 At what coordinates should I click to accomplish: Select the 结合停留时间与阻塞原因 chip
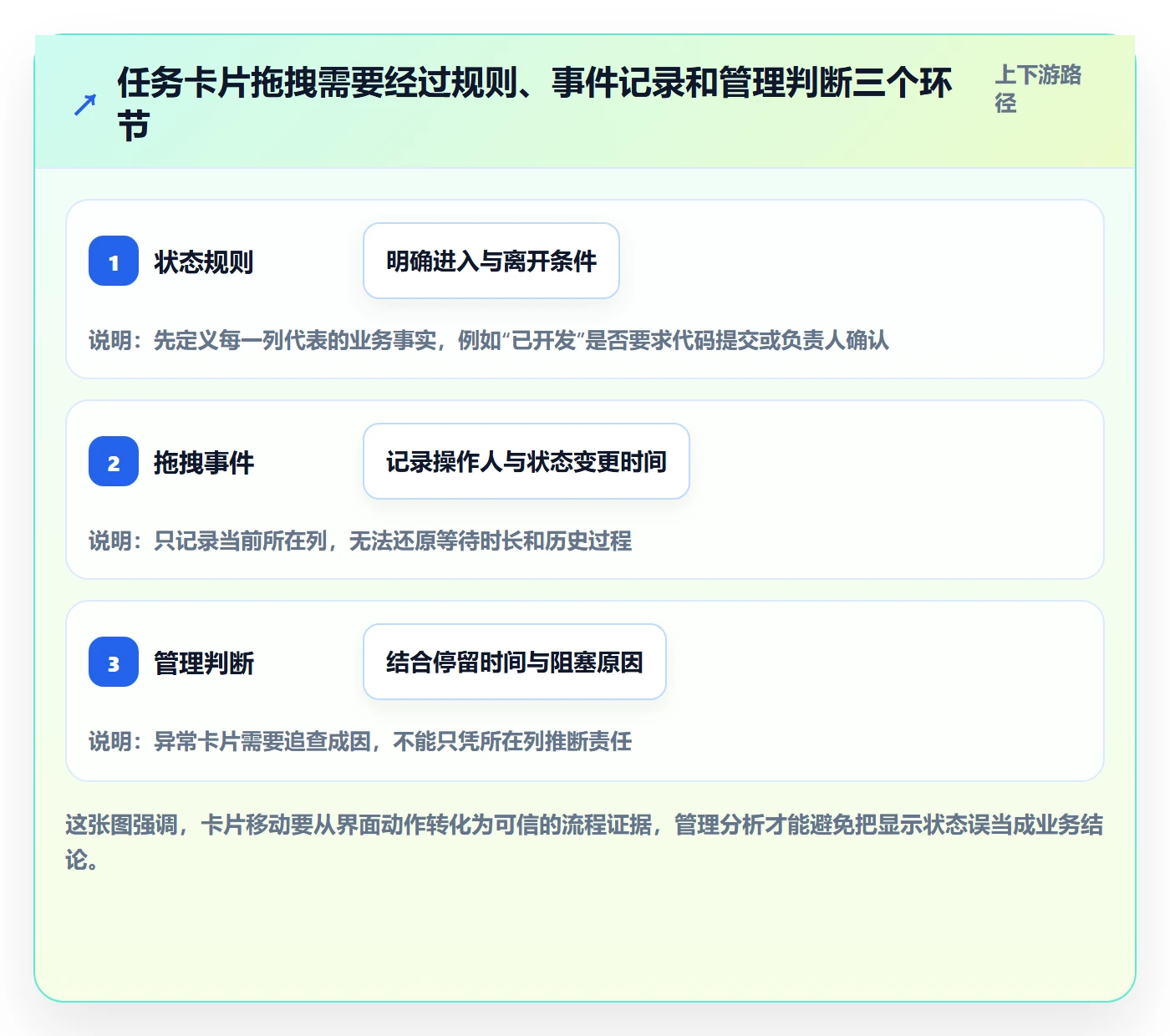(515, 662)
